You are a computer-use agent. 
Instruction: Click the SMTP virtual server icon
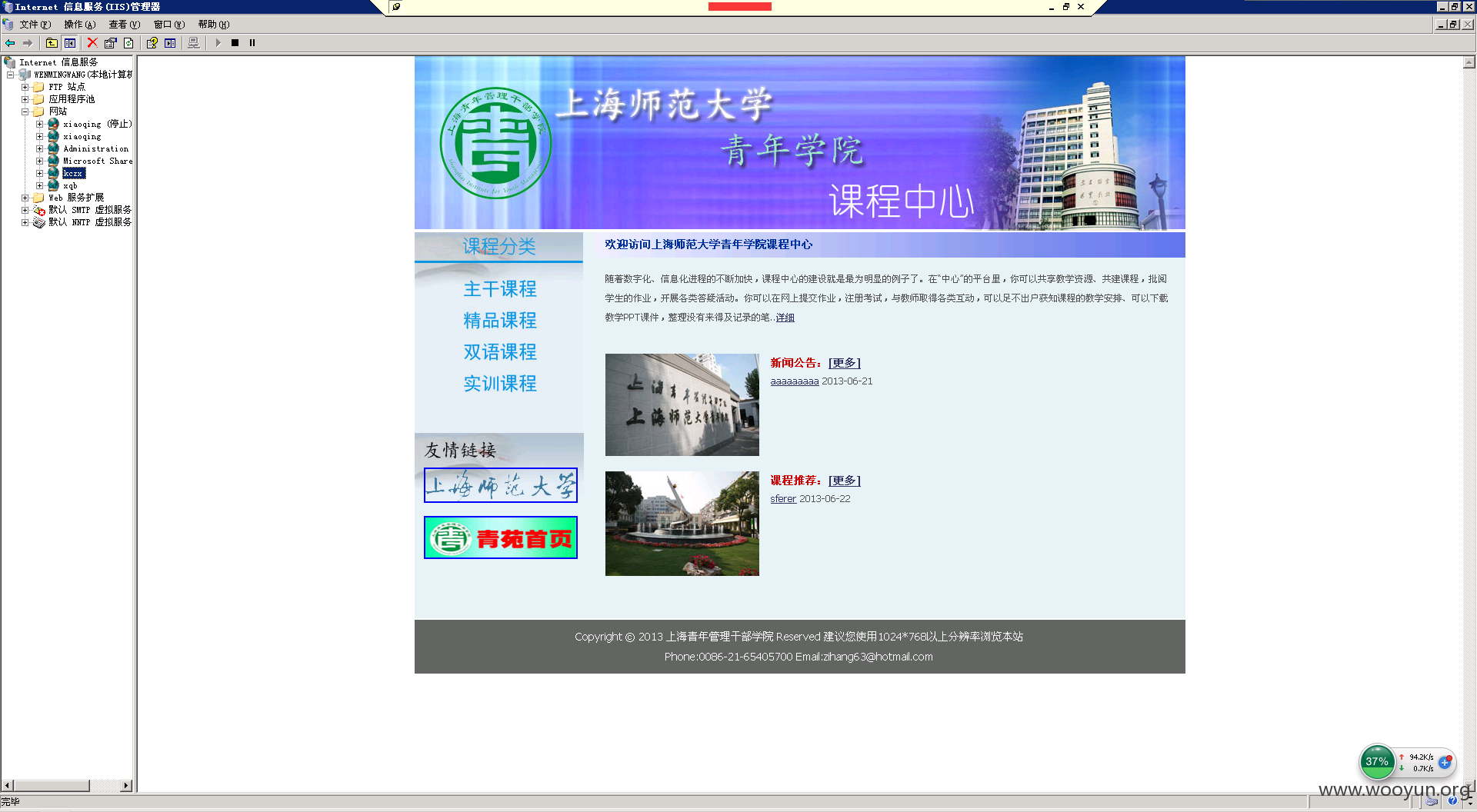[x=38, y=210]
